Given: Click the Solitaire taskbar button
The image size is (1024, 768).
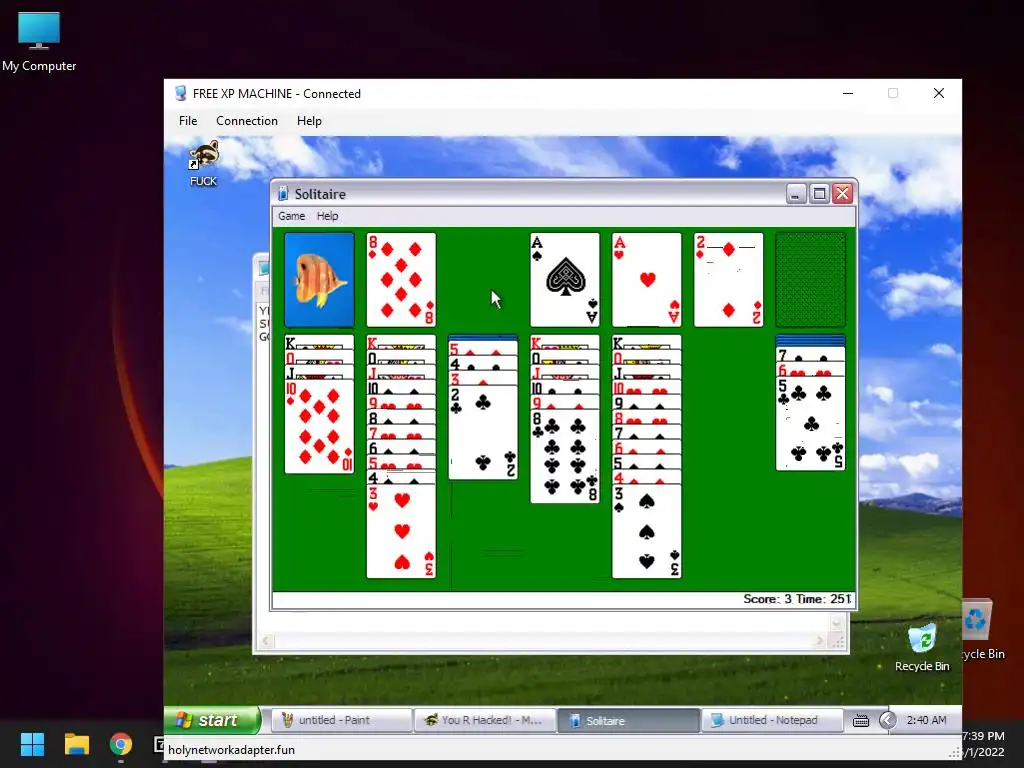Looking at the screenshot, I should pyautogui.click(x=628, y=720).
